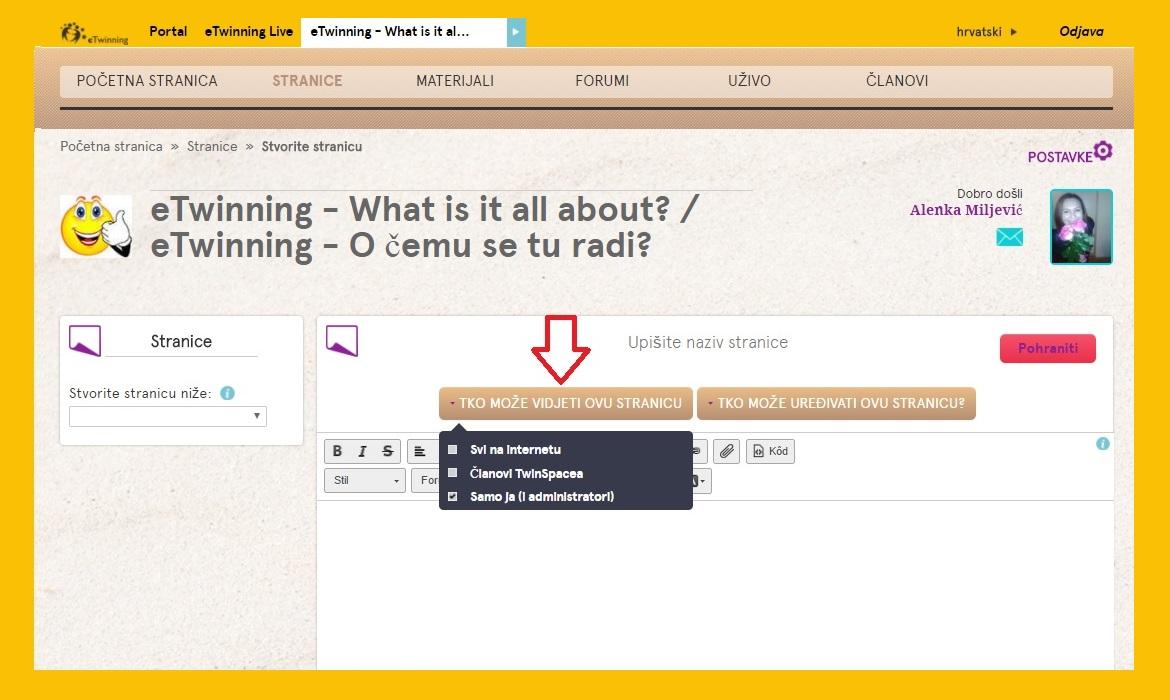Click Alenka Miljević's profile photo
Viewport: 1170px width, 700px height.
[1081, 227]
